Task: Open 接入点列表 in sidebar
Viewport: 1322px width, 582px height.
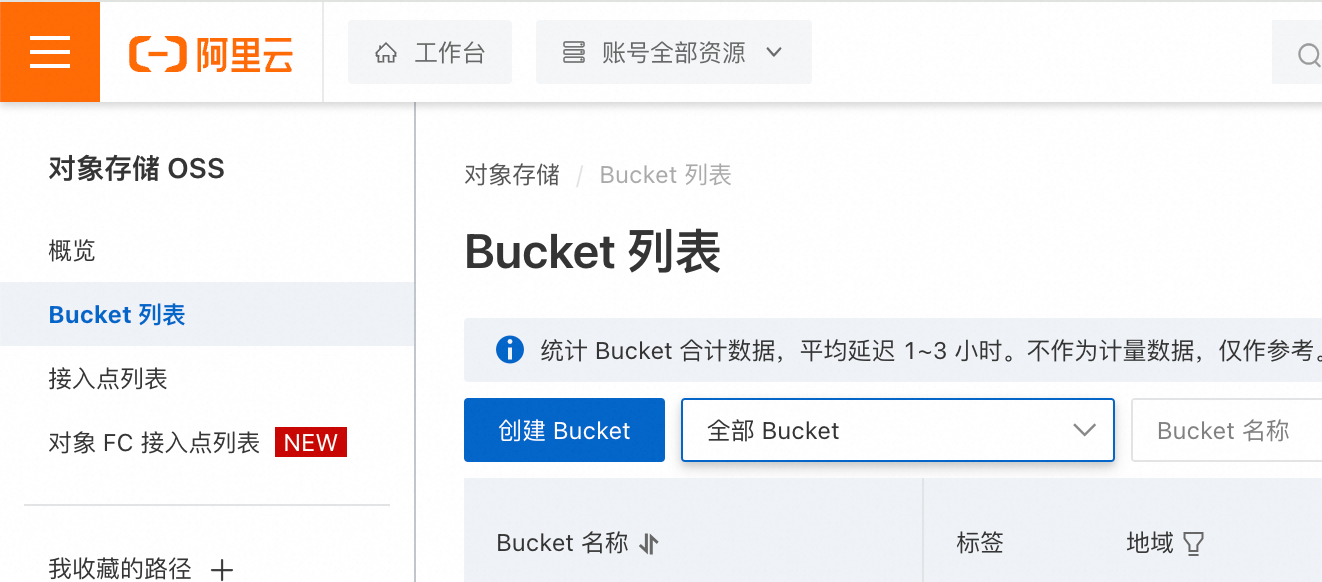Action: pos(108,378)
